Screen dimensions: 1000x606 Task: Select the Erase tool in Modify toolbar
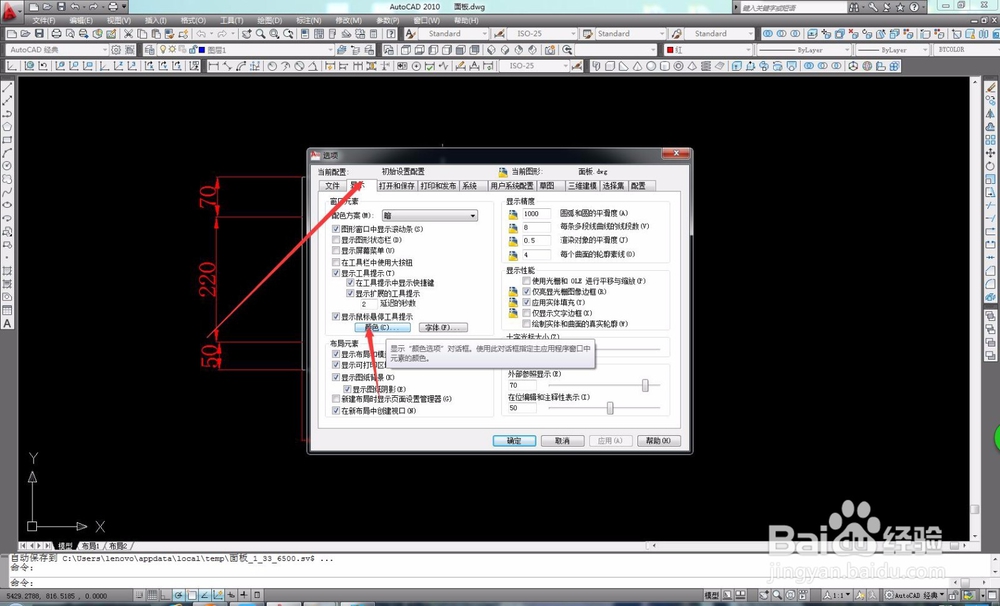point(990,87)
